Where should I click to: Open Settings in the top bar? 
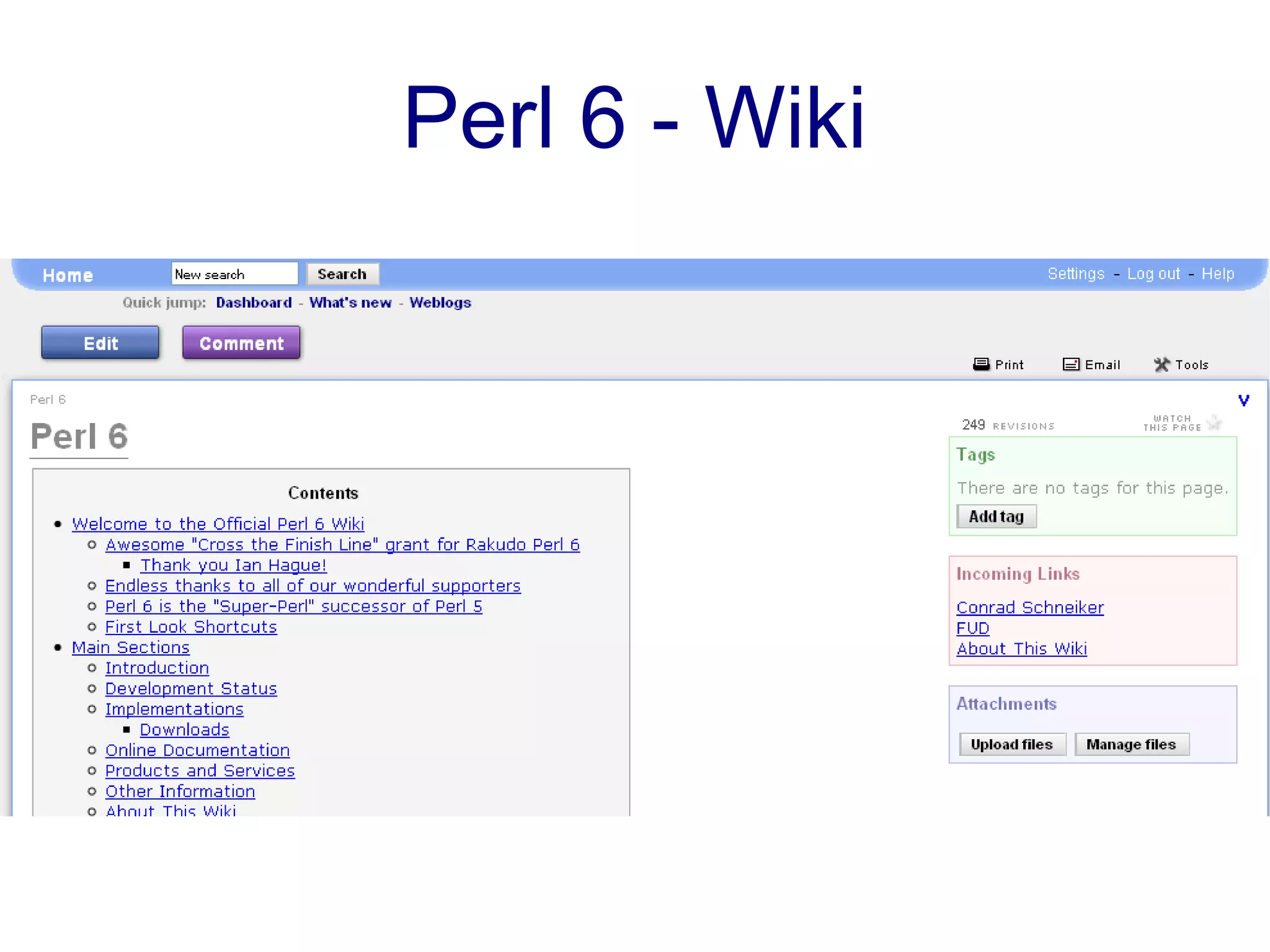click(1076, 274)
